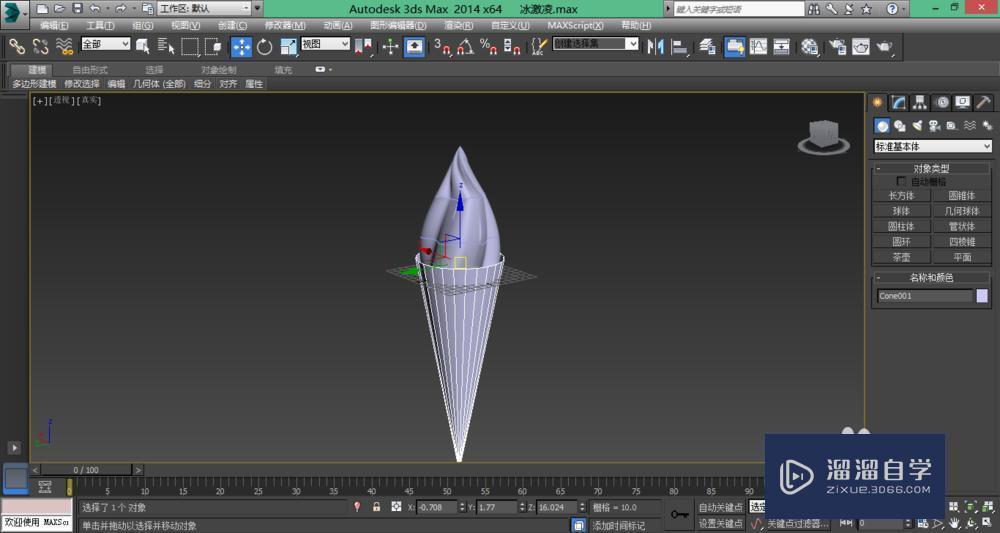Expand the quick access toolbar arrow
This screenshot has width=1000, height=533.
[258, 8]
